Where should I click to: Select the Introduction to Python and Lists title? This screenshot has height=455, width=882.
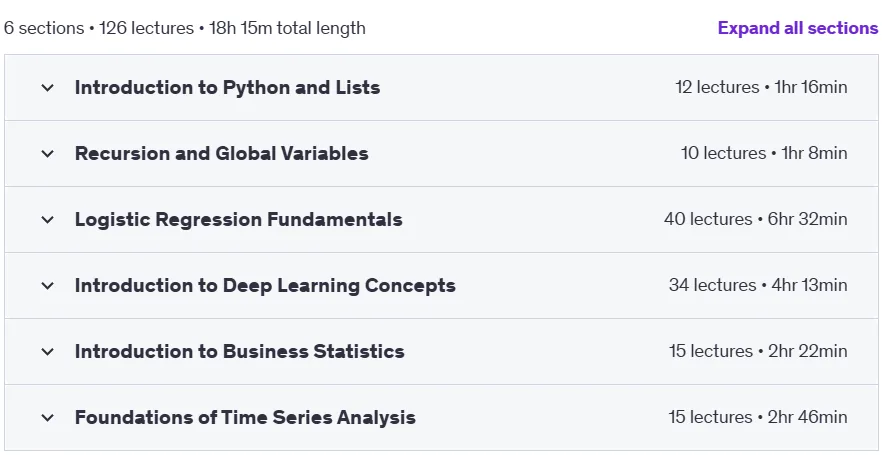pos(227,88)
